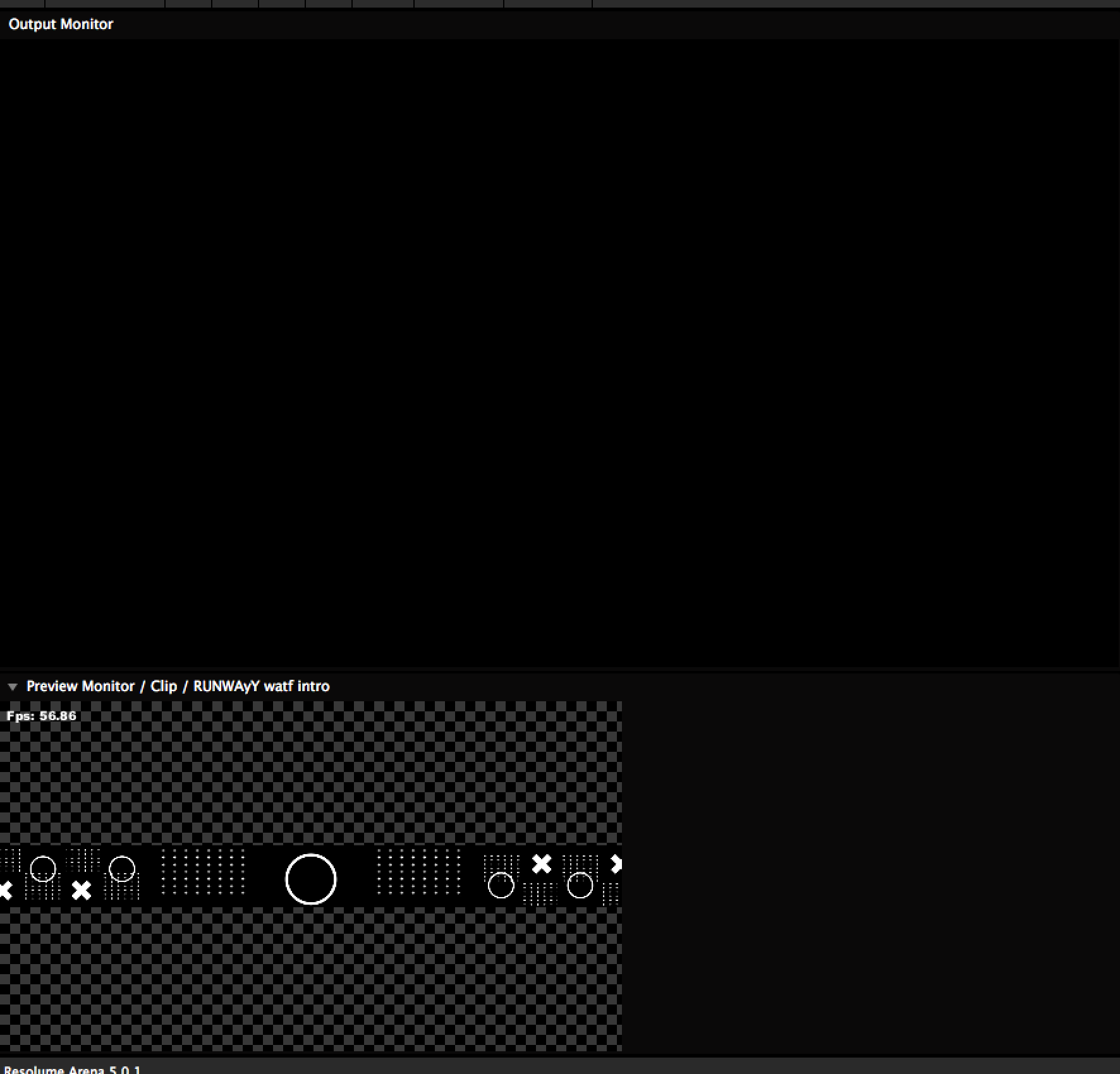Click the full white X right of center
1120x1074 pixels.
(542, 864)
